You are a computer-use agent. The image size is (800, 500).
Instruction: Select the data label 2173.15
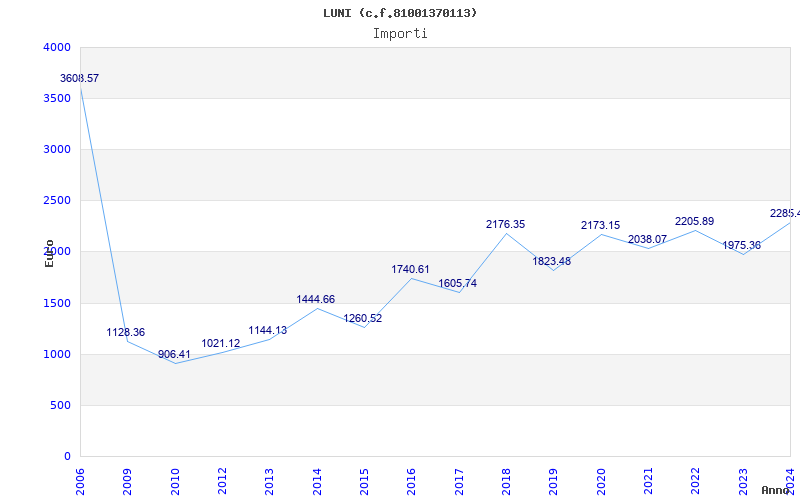coord(601,226)
